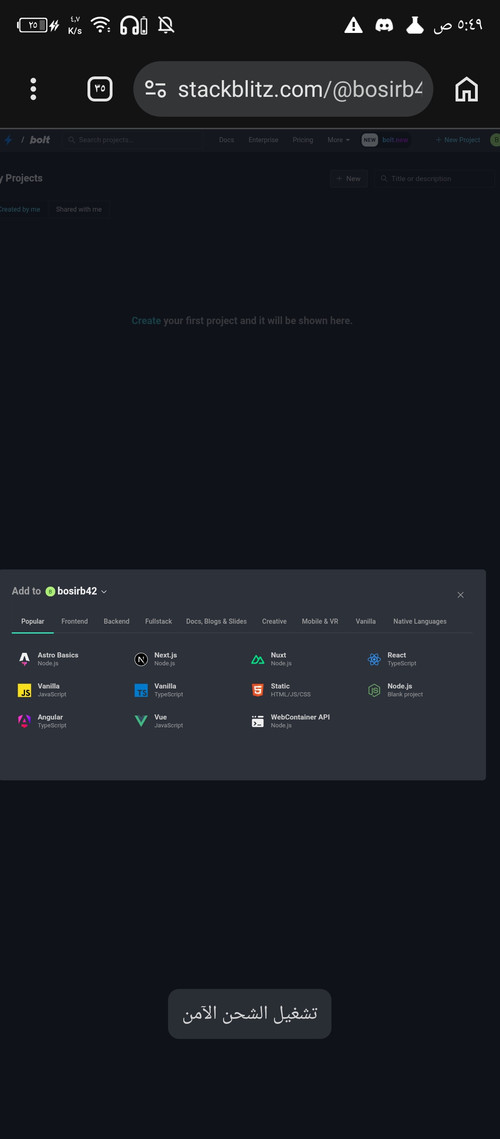Choose the React TypeScript template icon

pyautogui.click(x=374, y=659)
